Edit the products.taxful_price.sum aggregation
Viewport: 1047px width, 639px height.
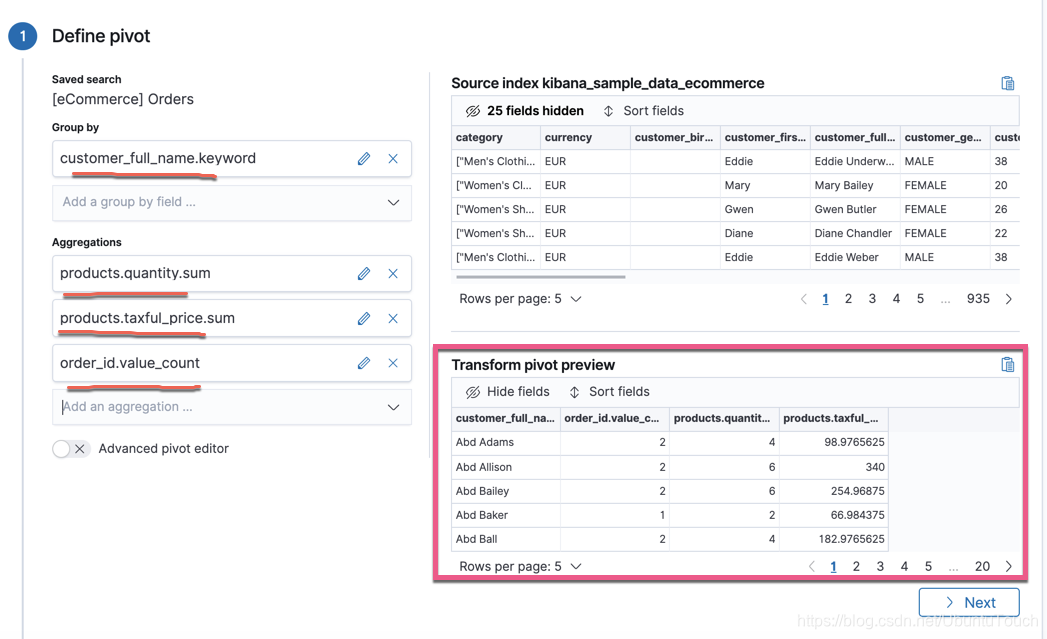[x=363, y=318]
